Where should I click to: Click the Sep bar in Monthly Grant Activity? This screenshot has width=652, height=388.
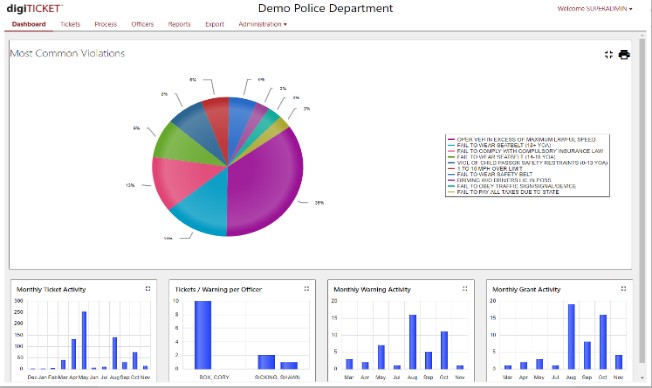587,355
